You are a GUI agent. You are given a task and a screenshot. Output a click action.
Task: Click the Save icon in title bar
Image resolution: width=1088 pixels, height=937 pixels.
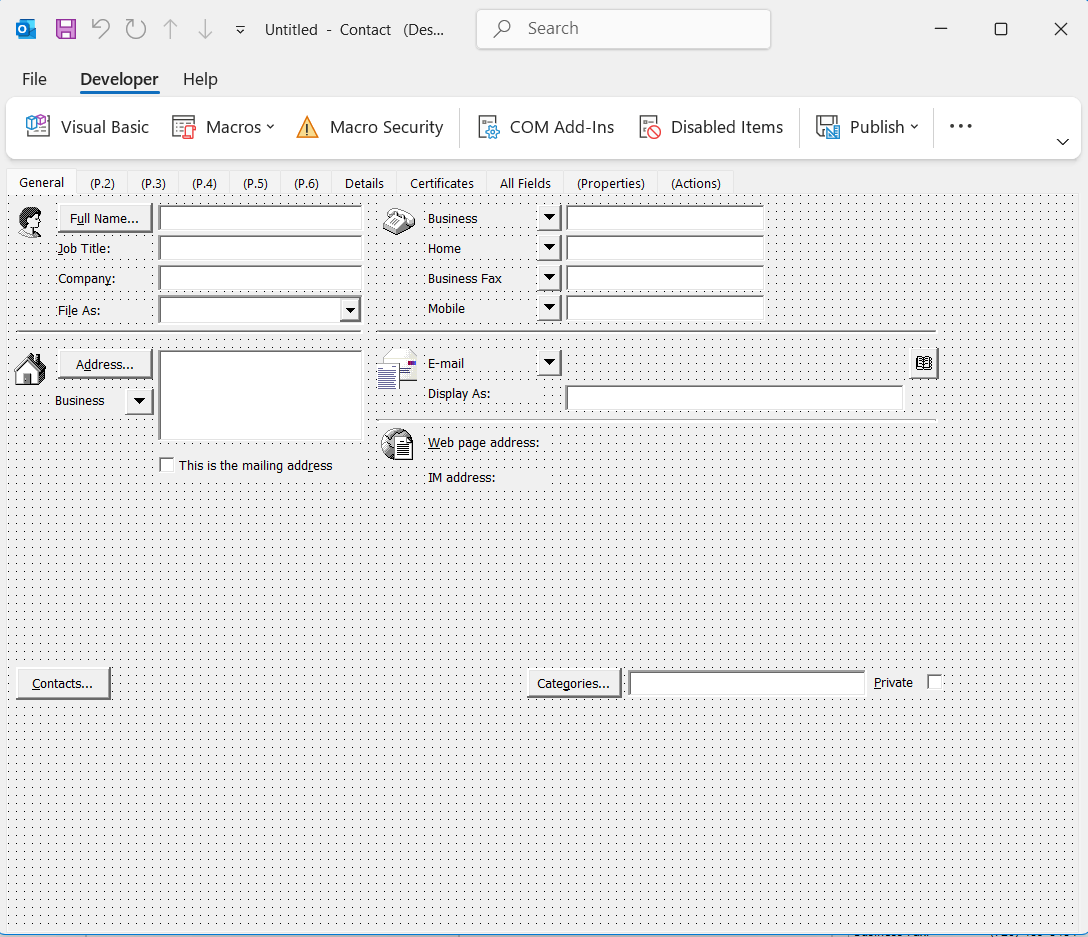tap(66, 29)
